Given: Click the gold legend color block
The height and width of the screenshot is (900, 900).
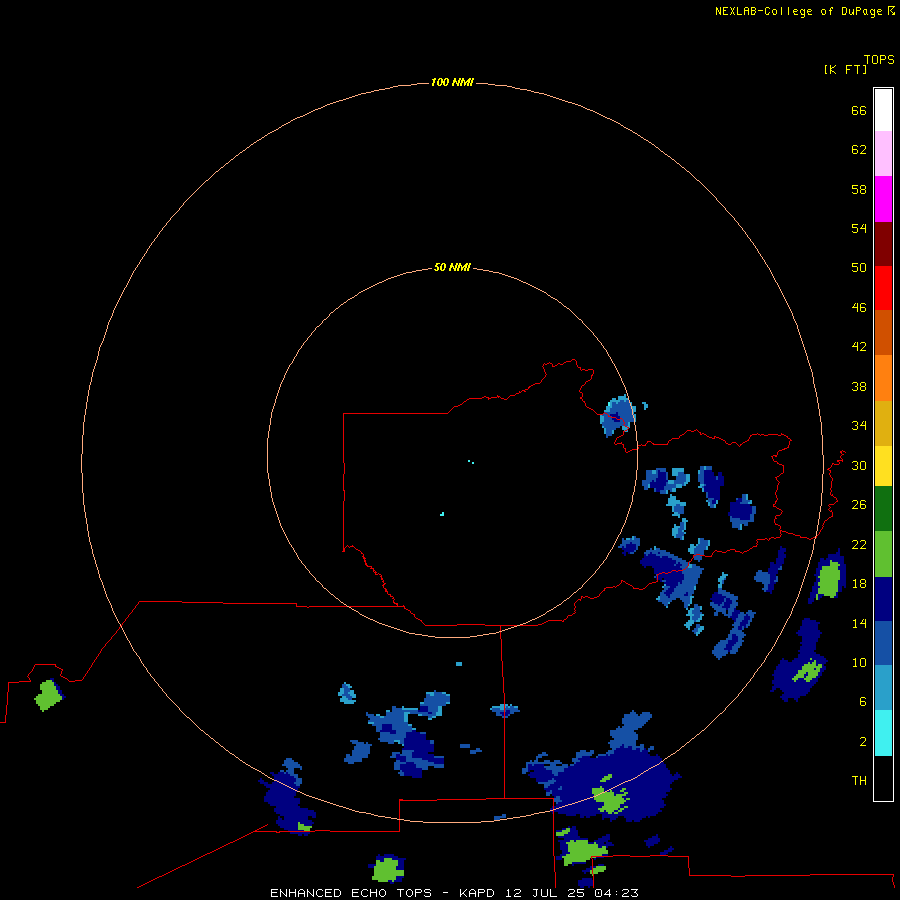Looking at the screenshot, I should click(883, 423).
